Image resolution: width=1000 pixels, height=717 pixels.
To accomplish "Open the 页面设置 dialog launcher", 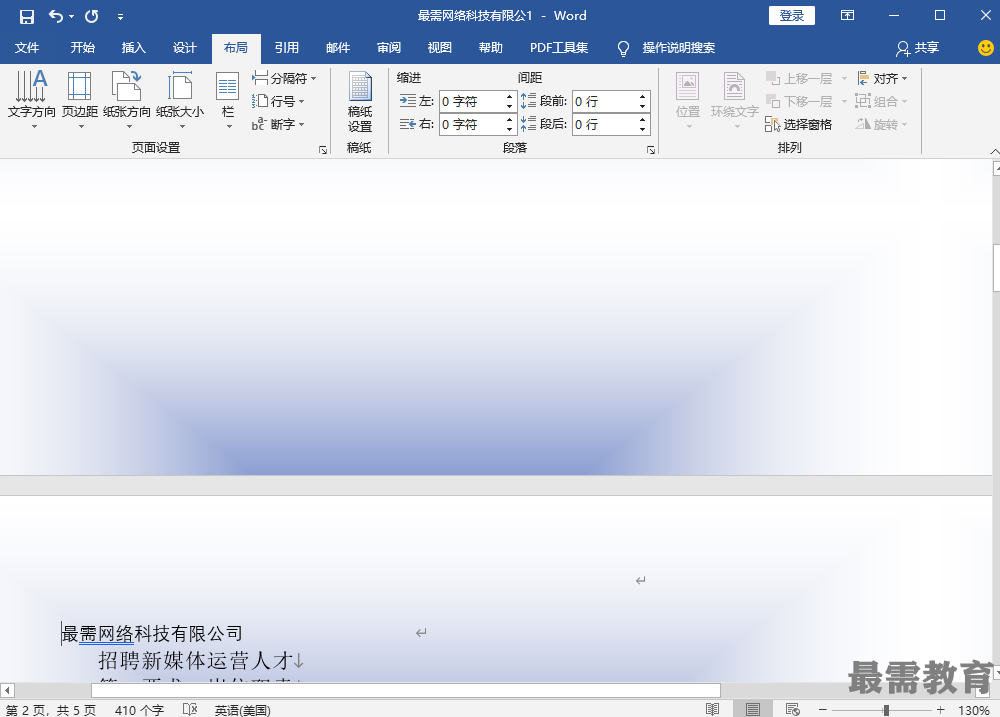I will pyautogui.click(x=323, y=150).
